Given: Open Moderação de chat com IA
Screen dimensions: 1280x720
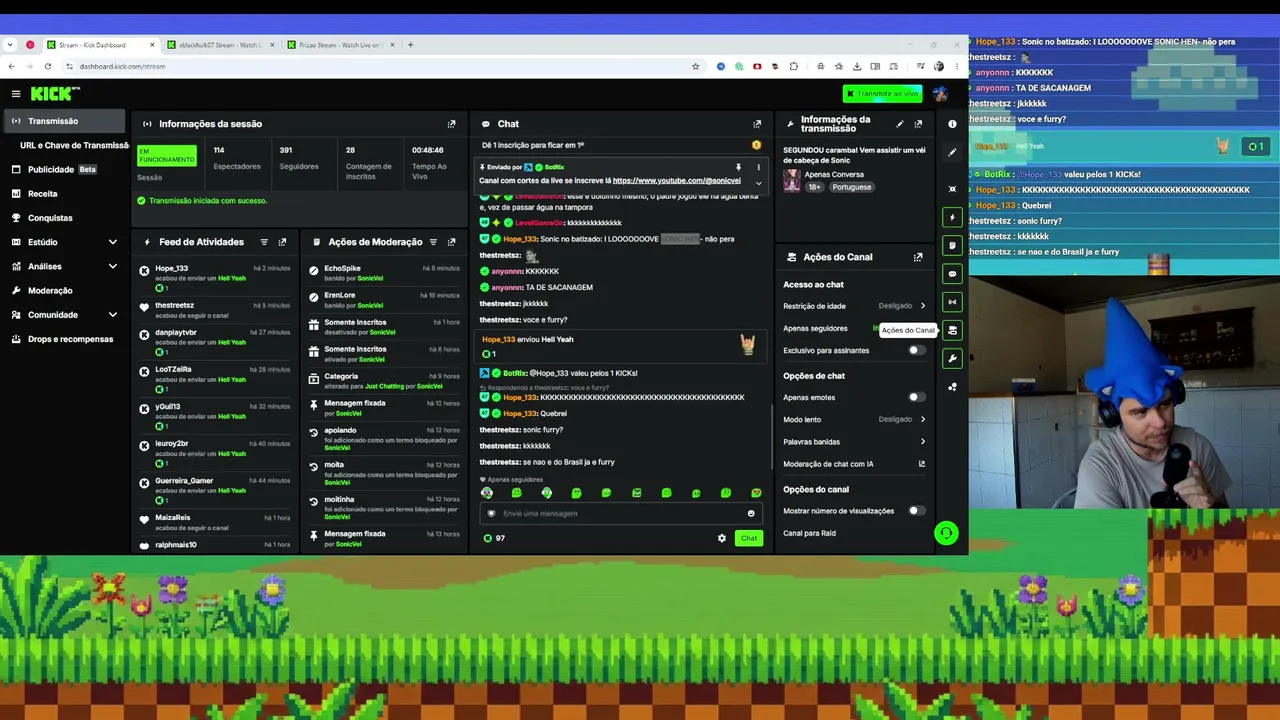Looking at the screenshot, I should (855, 464).
